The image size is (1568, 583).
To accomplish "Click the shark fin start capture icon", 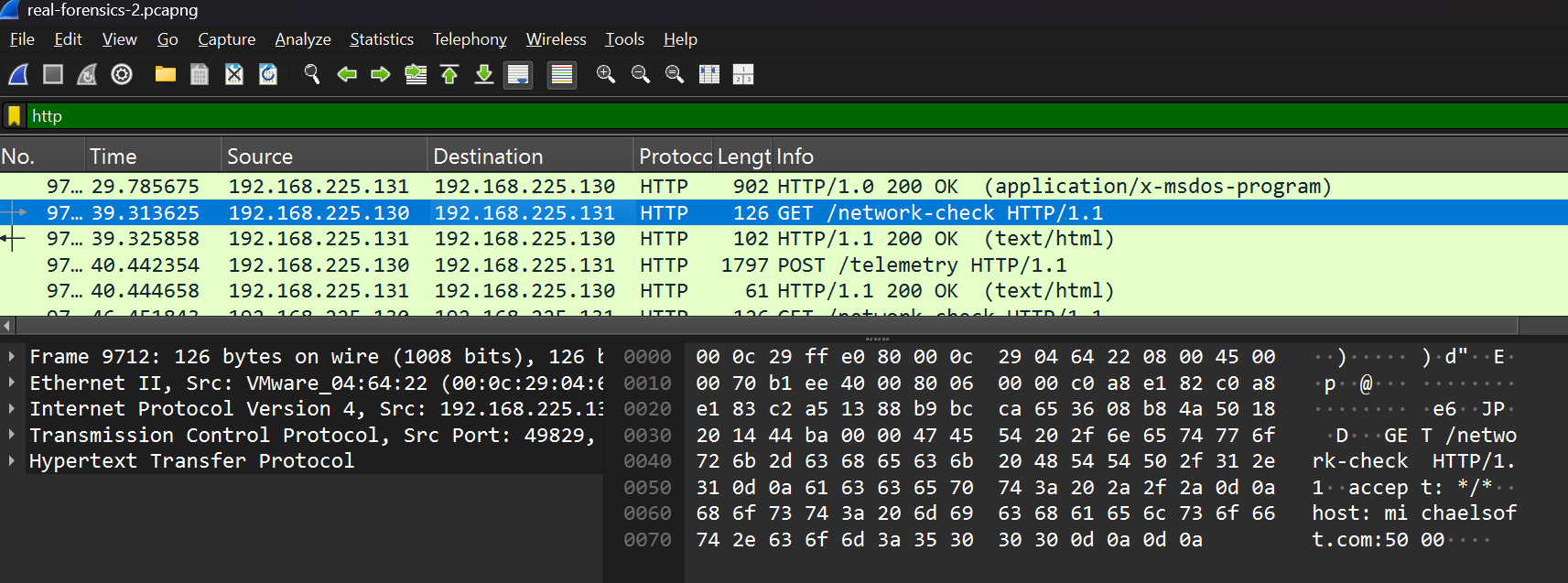I will pyautogui.click(x=18, y=74).
